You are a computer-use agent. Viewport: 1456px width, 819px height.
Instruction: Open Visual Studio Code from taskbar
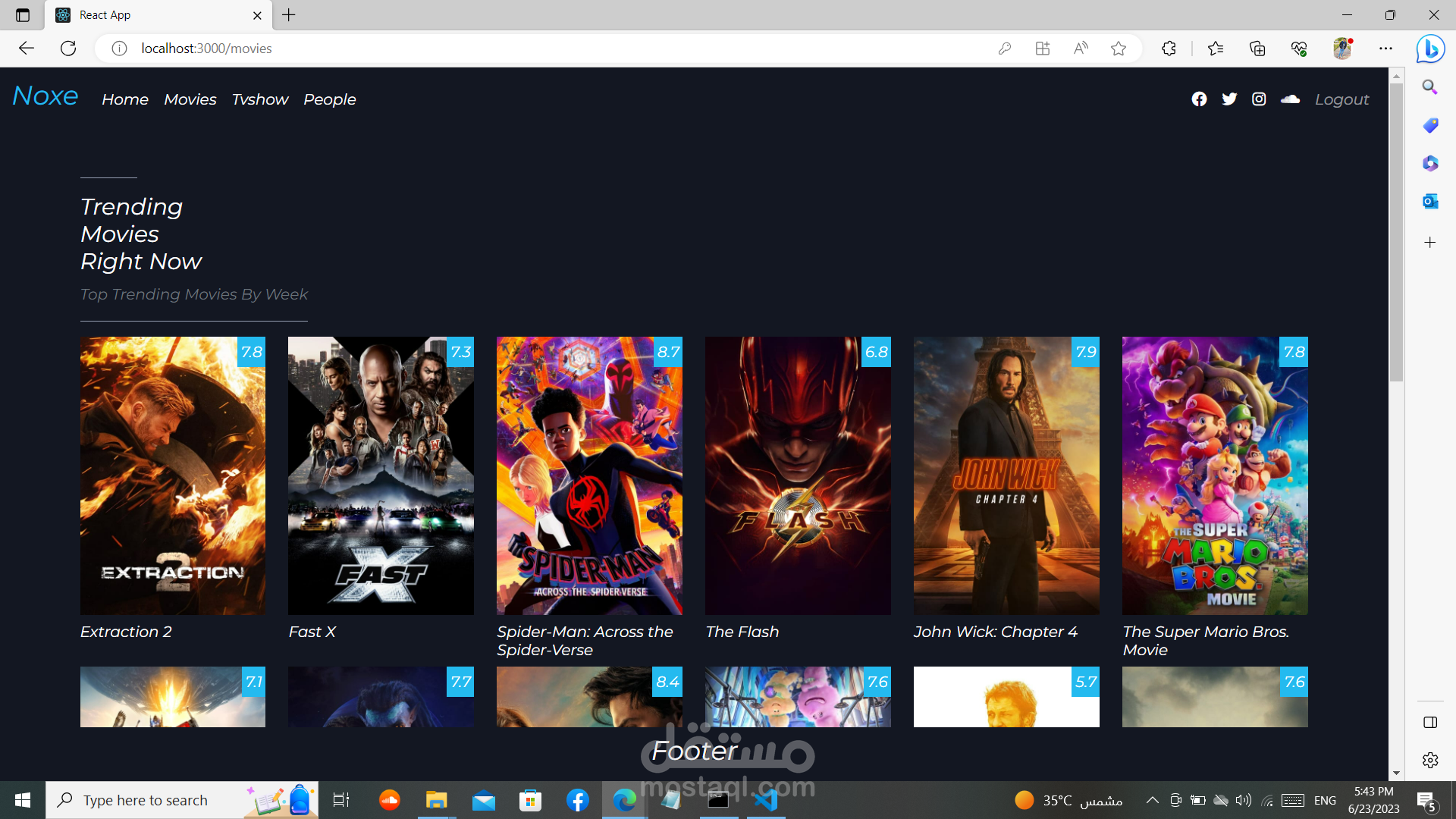[766, 800]
